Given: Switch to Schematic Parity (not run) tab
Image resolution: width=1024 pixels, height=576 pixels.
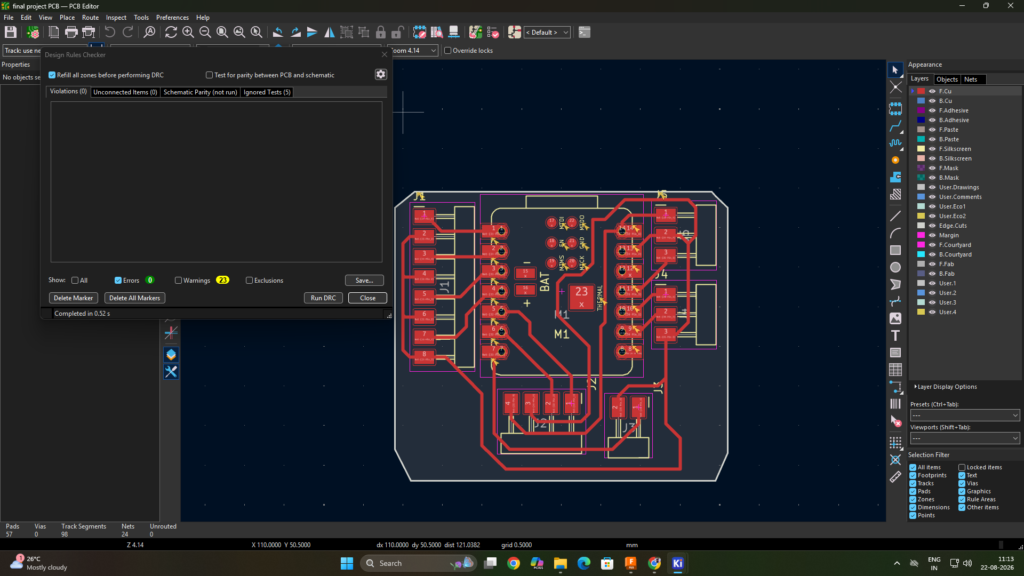Looking at the screenshot, I should tap(200, 92).
